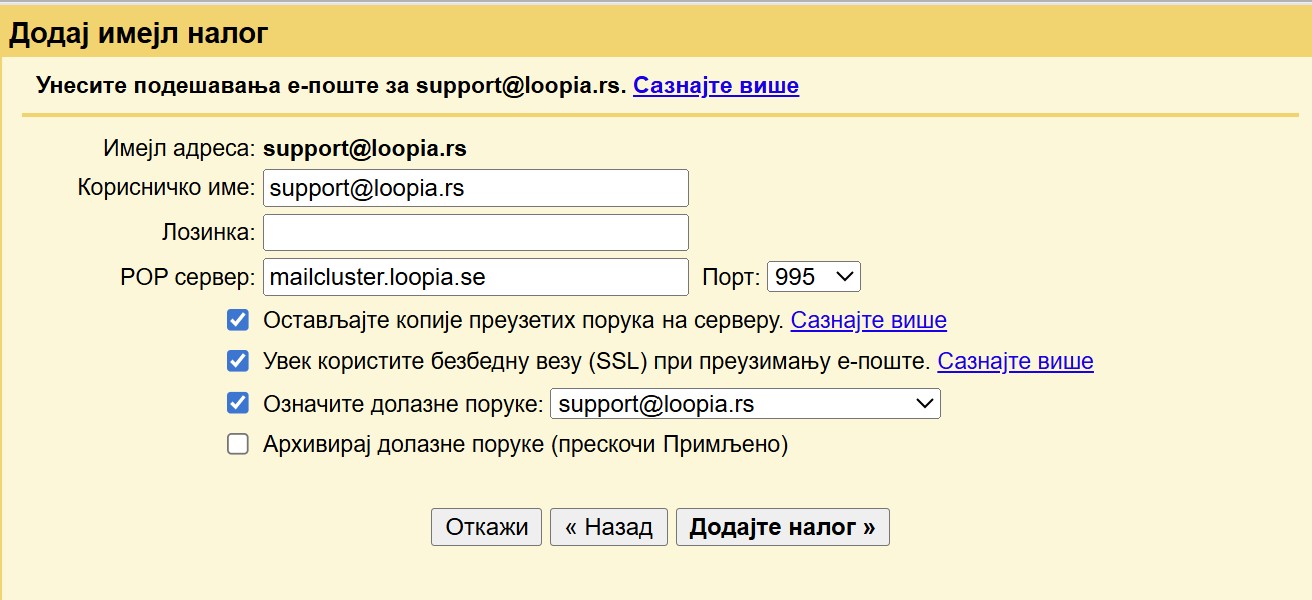The height and width of the screenshot is (600, 1312).
Task: Open the Порт dropdown showing 995
Action: pyautogui.click(x=813, y=277)
